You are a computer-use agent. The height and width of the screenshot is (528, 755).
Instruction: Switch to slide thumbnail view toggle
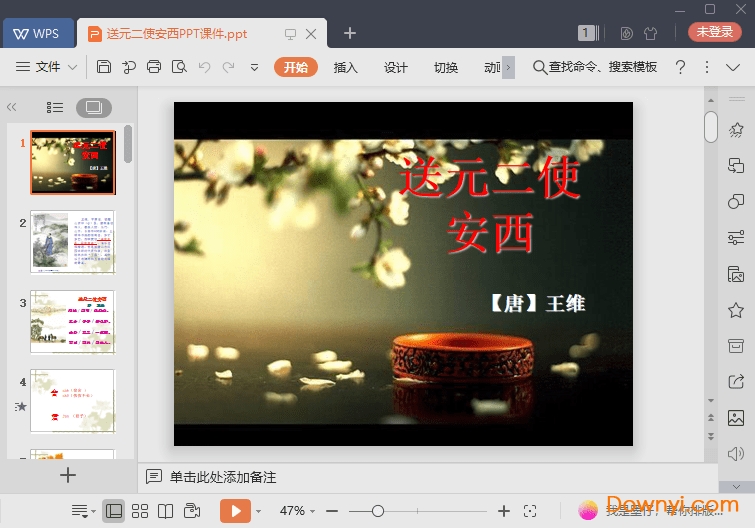(94, 107)
